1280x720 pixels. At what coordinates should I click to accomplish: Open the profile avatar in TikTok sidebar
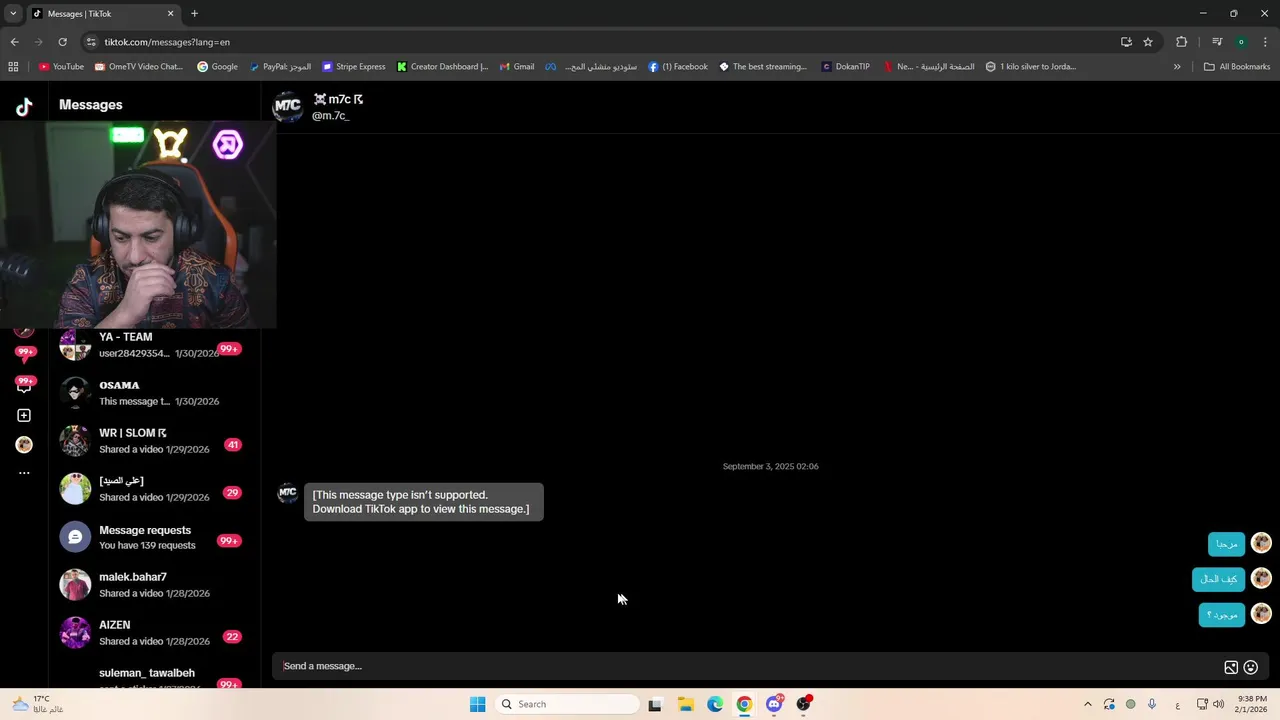24,444
